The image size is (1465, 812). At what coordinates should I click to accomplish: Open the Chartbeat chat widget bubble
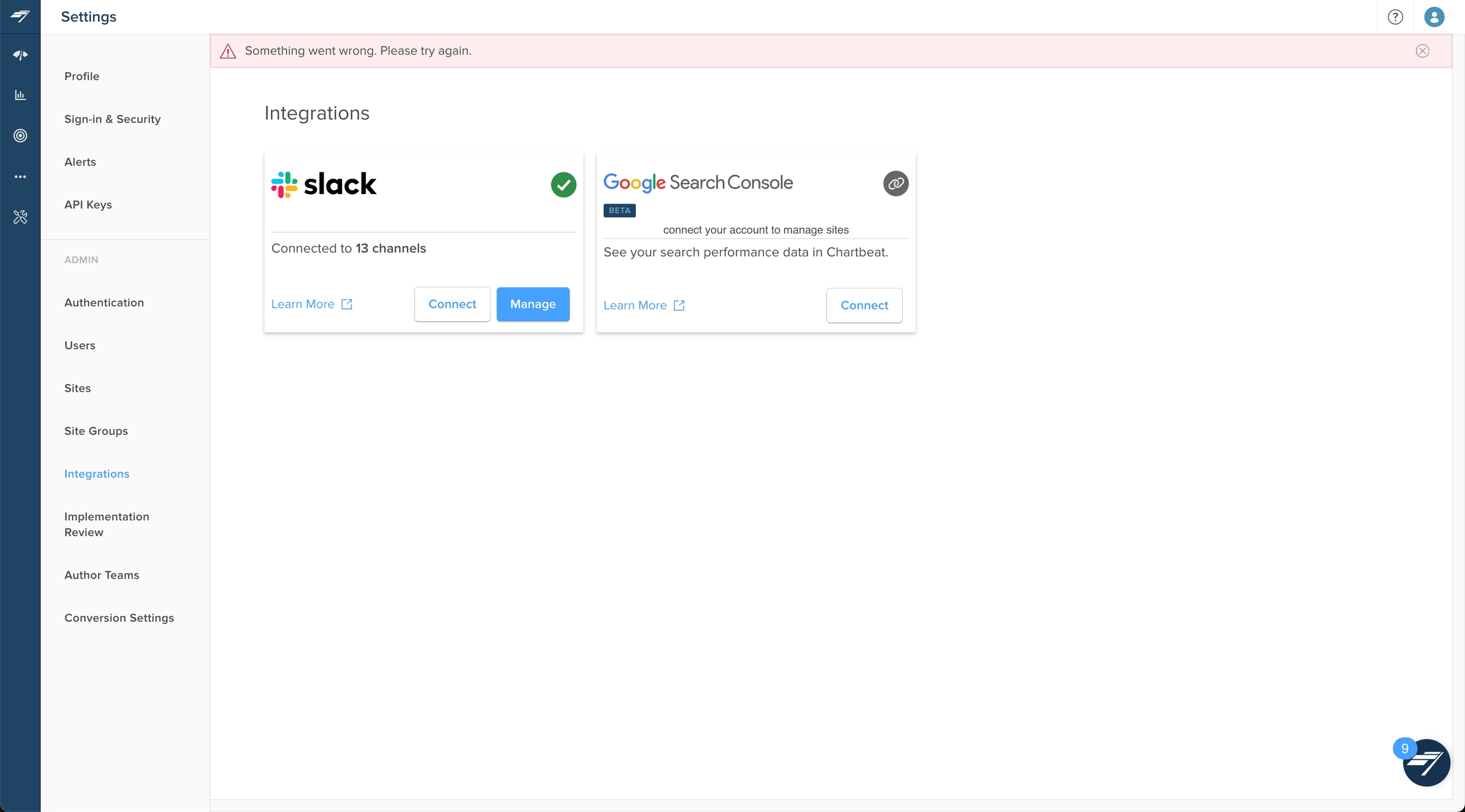1426,762
